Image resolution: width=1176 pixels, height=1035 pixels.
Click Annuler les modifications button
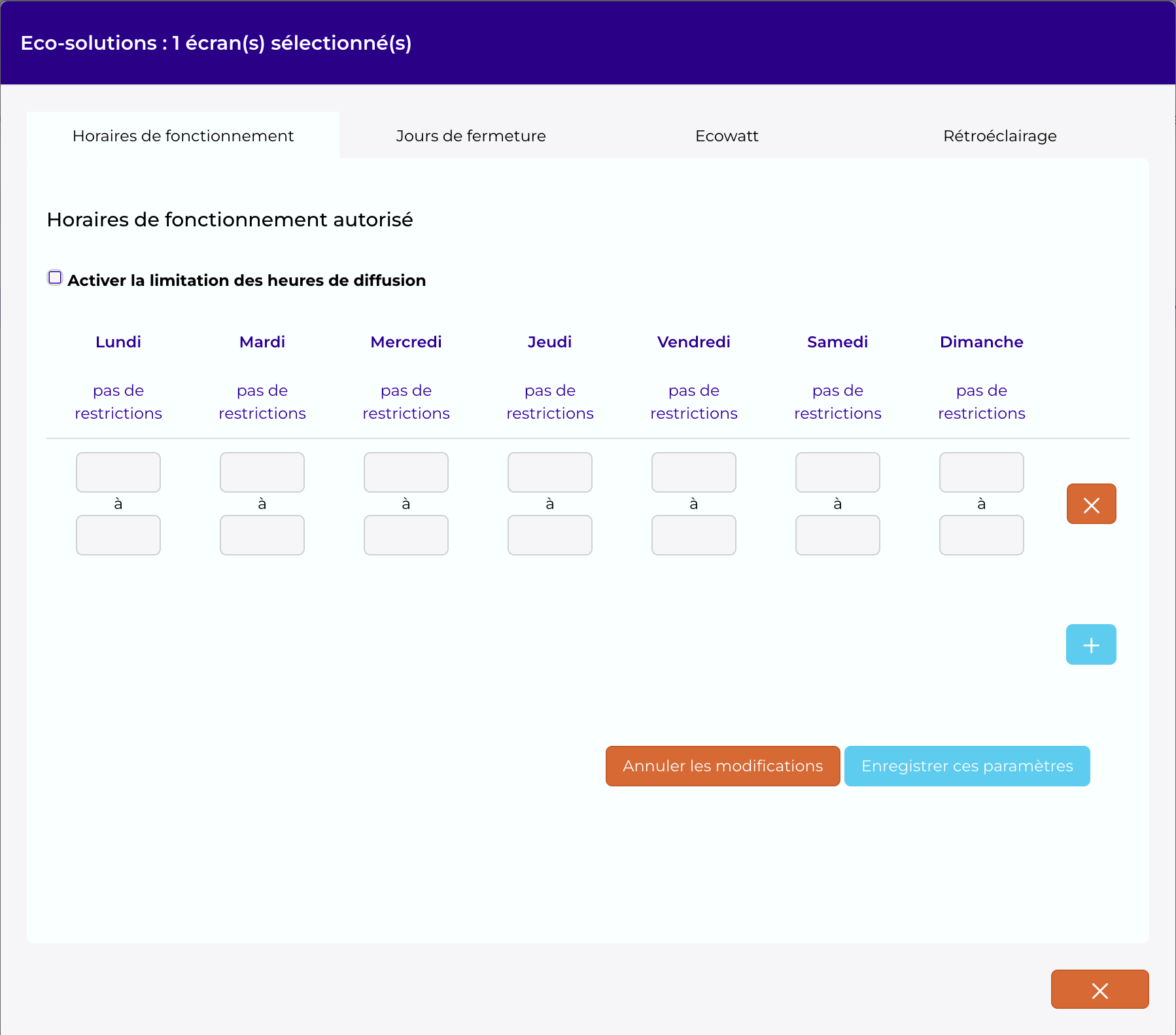[x=723, y=765]
